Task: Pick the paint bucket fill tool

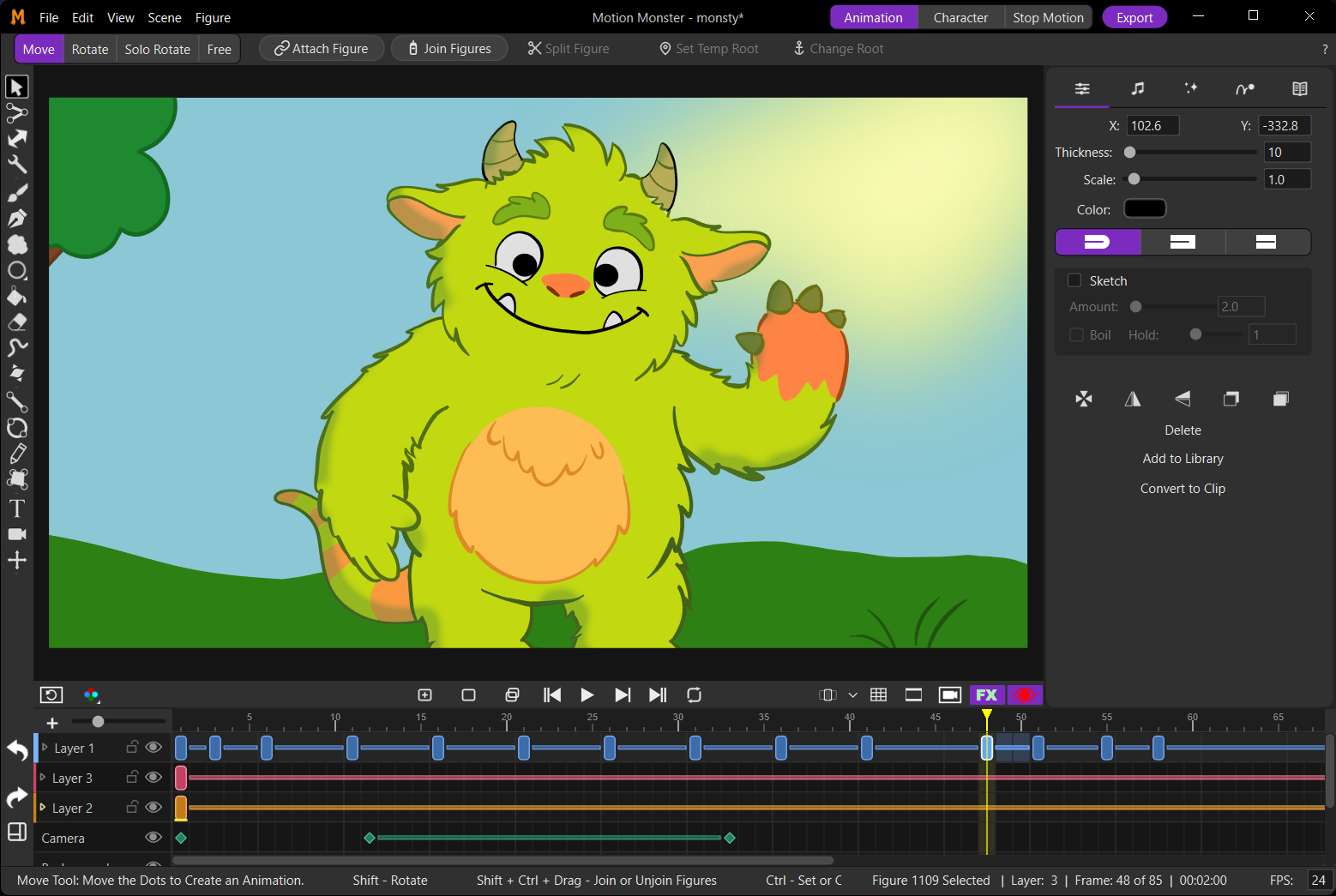Action: click(17, 297)
